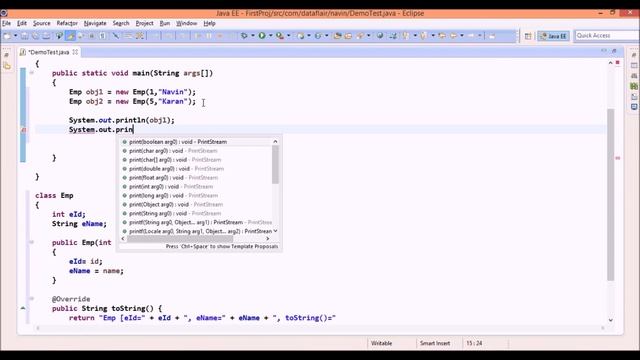Image resolution: width=640 pixels, height=360 pixels.
Task: Select print(boolean arg0) proposal
Action: click(196, 142)
